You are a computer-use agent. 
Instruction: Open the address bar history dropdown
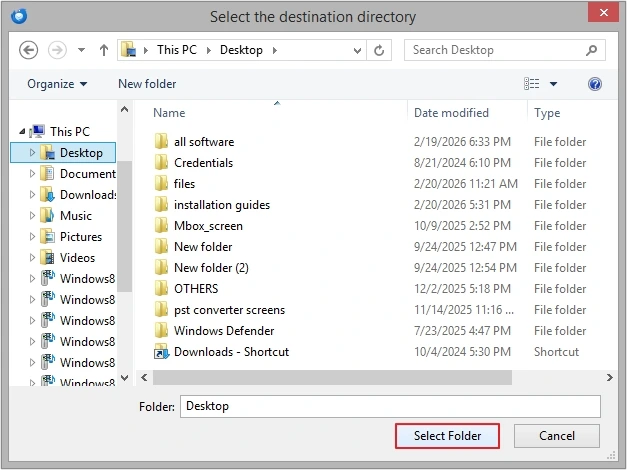coord(357,50)
